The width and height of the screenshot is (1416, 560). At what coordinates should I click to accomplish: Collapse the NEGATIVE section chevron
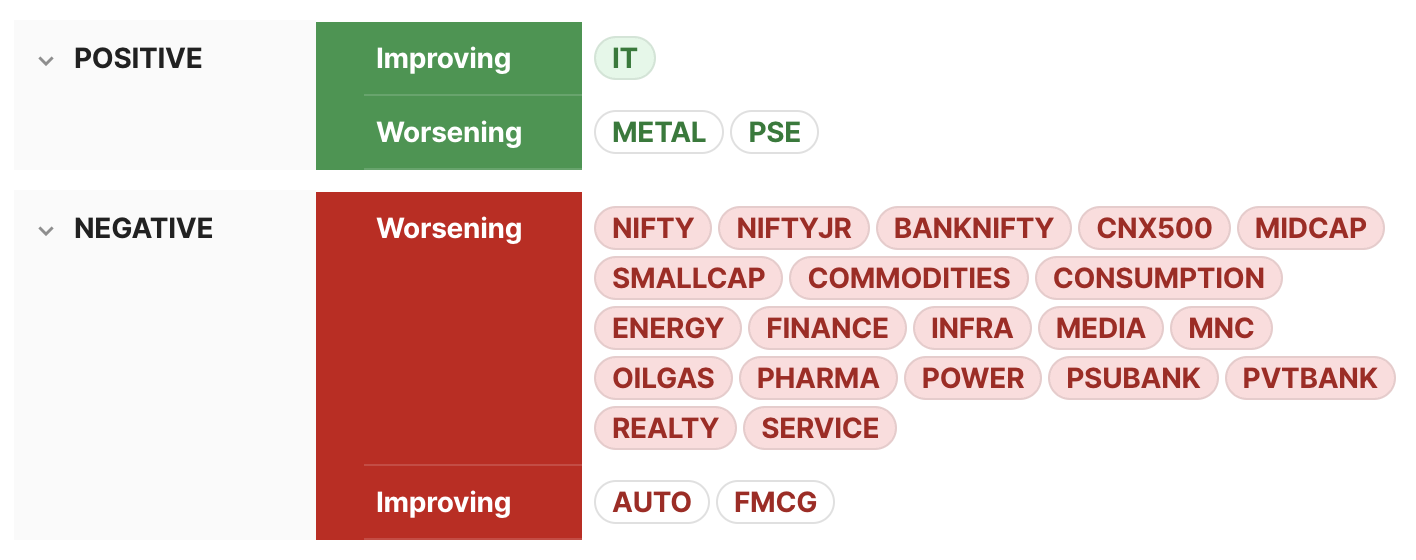coord(45,230)
